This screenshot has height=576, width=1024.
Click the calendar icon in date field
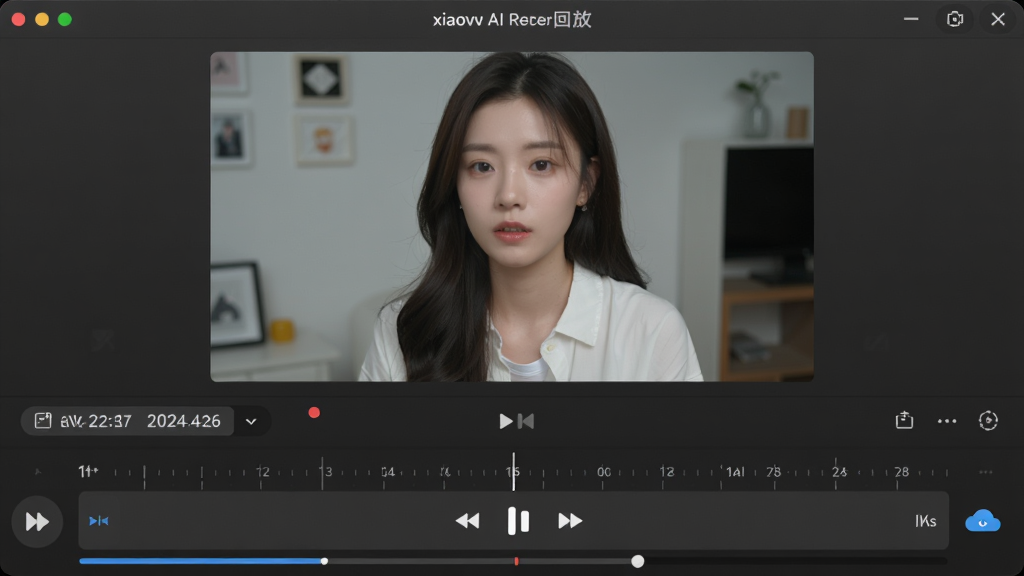point(43,421)
